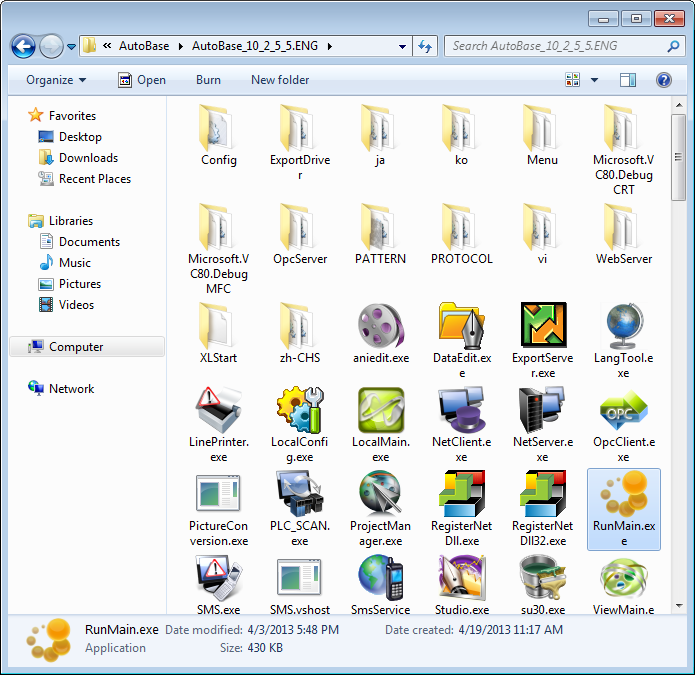Refresh the folder listing
695x675 pixels.
425,46
